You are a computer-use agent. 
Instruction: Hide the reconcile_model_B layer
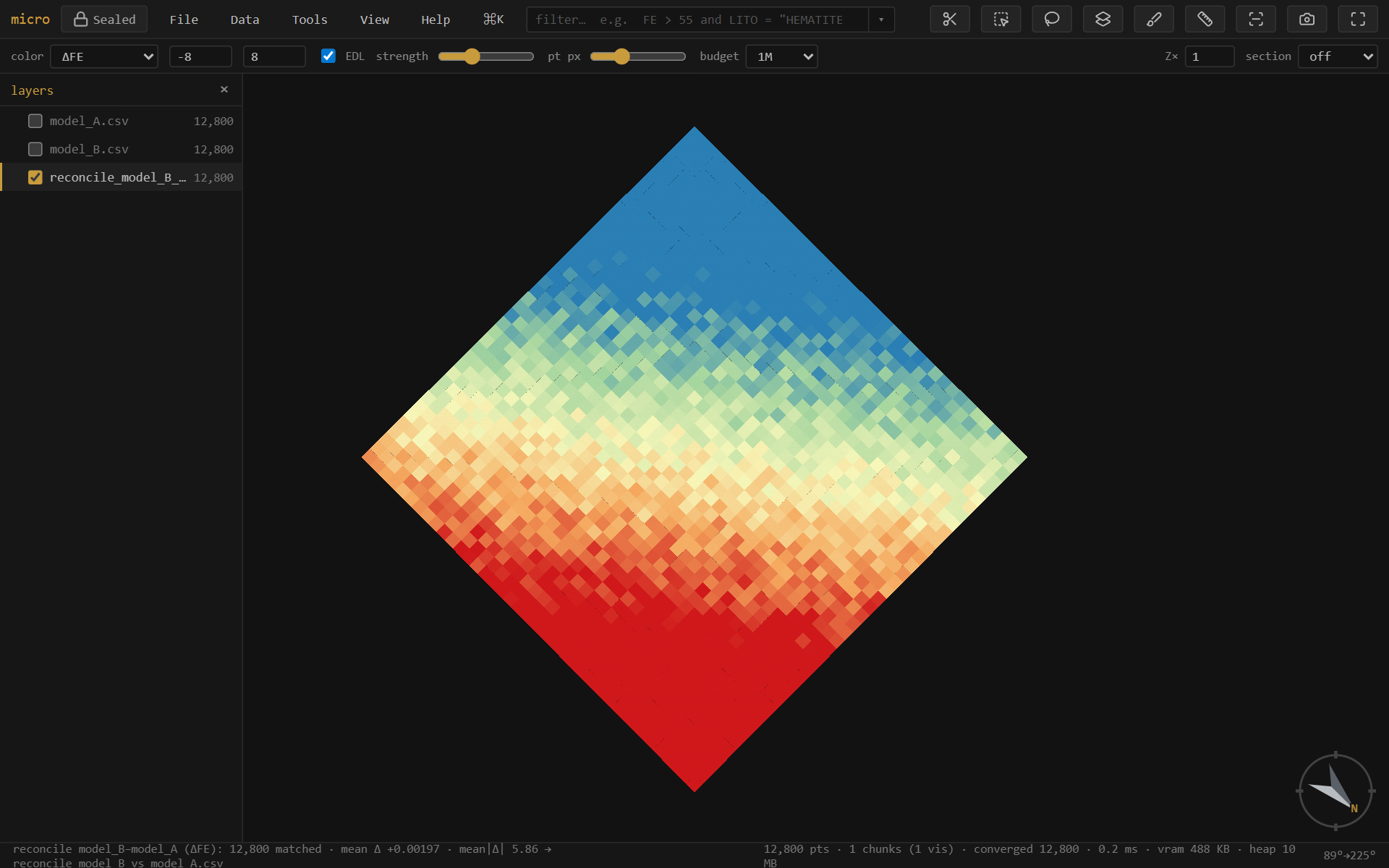(x=35, y=177)
